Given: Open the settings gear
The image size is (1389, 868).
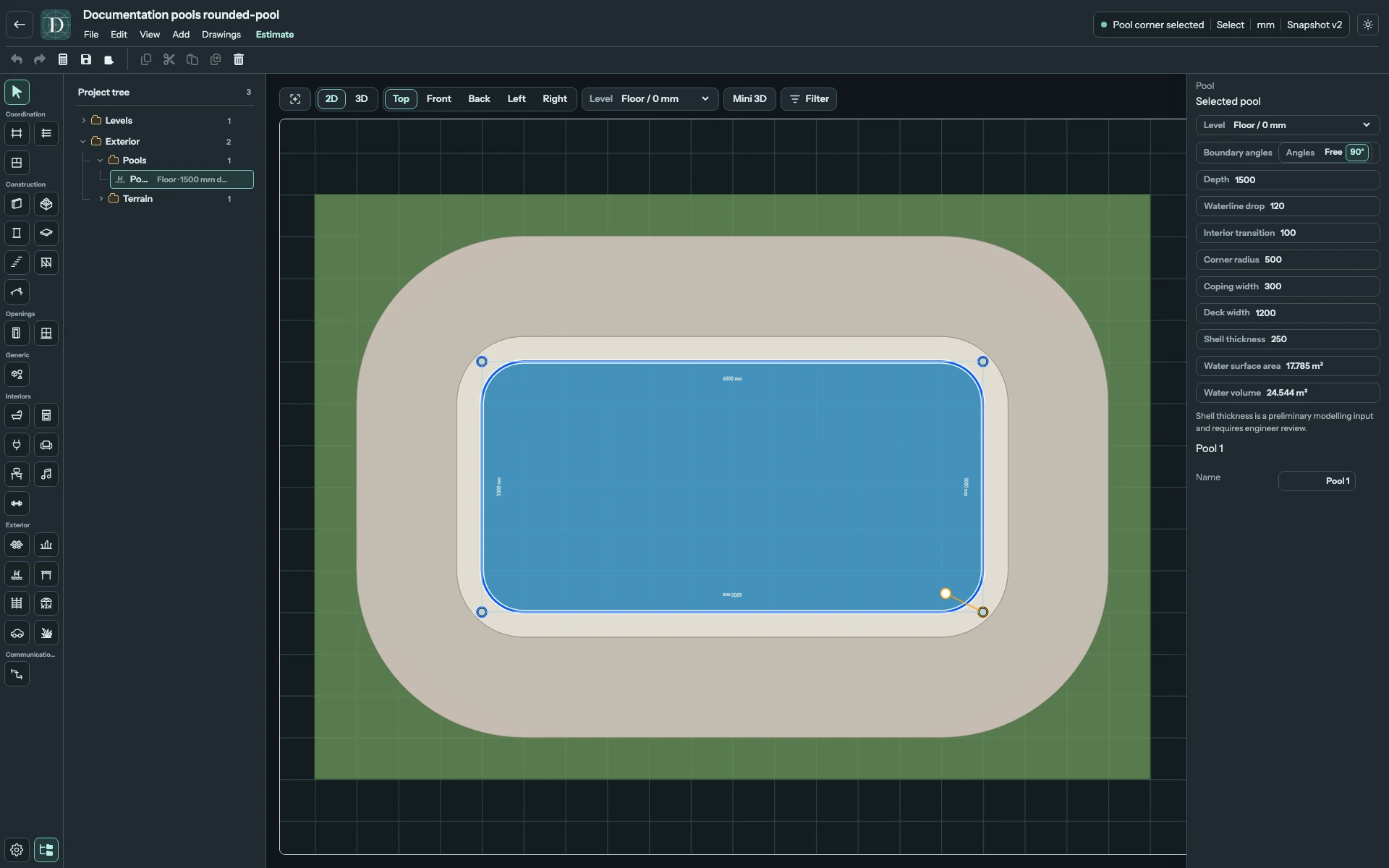Looking at the screenshot, I should pos(17,850).
